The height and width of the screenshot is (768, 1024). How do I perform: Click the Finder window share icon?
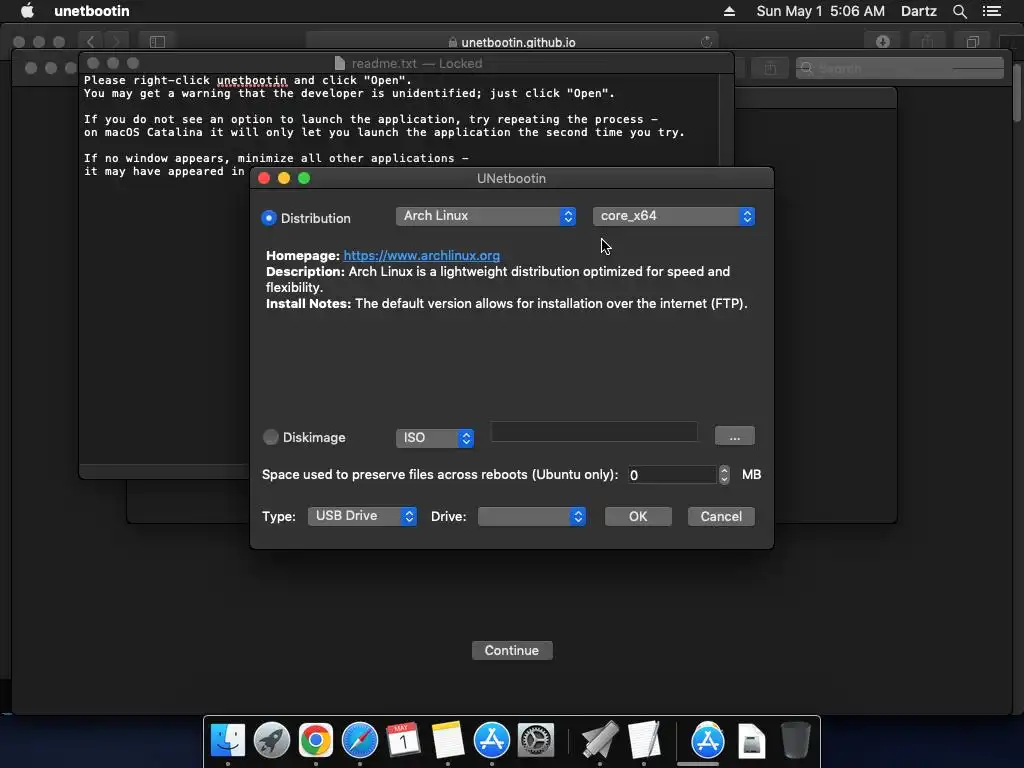coord(771,69)
